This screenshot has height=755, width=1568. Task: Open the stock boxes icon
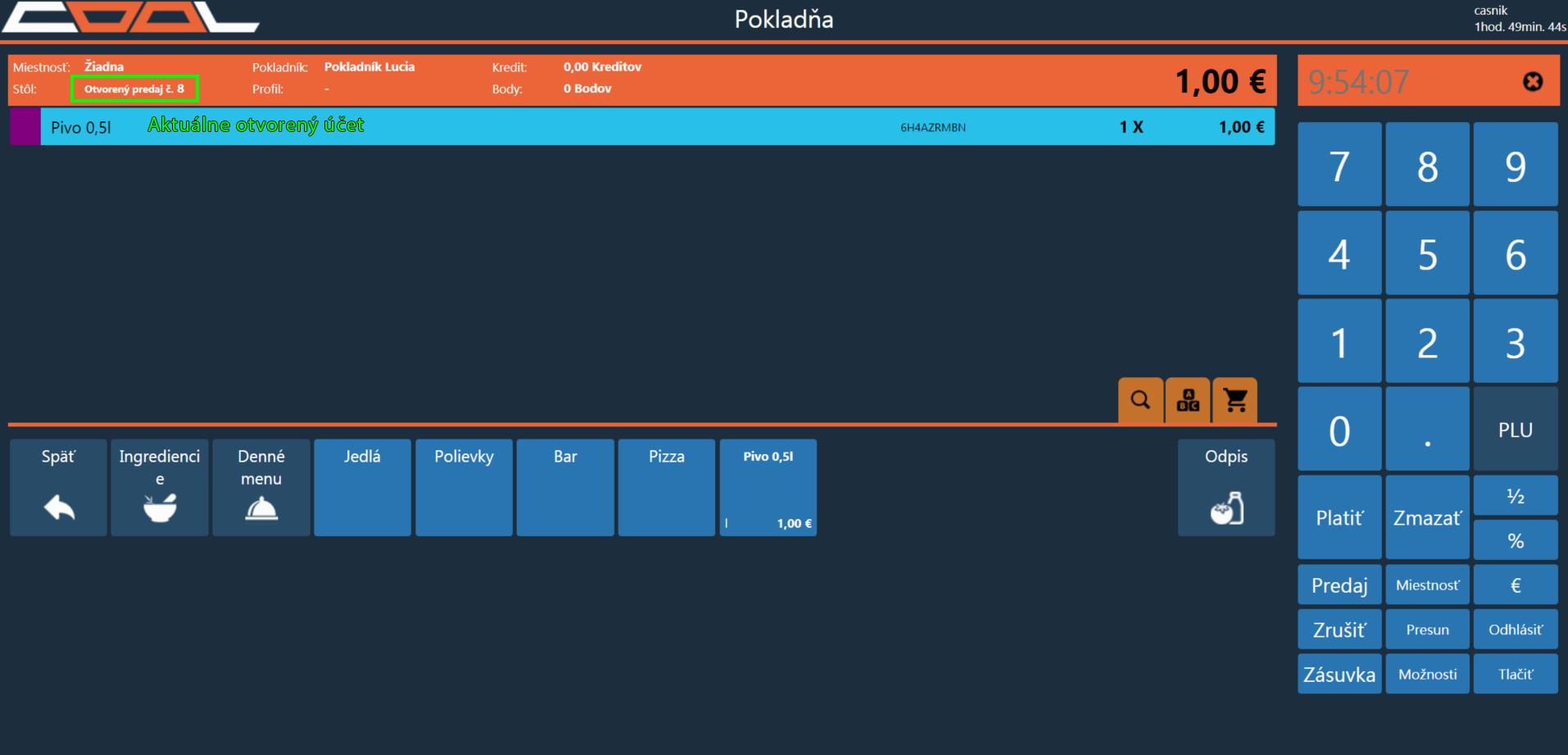pyautogui.click(x=1187, y=400)
